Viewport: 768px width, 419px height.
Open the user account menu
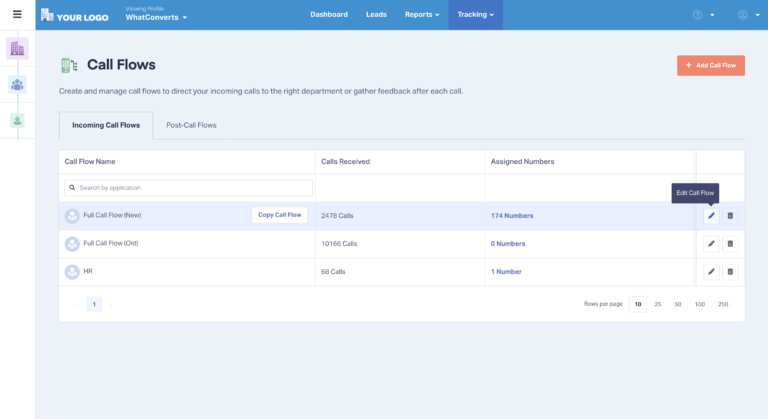pyautogui.click(x=747, y=15)
